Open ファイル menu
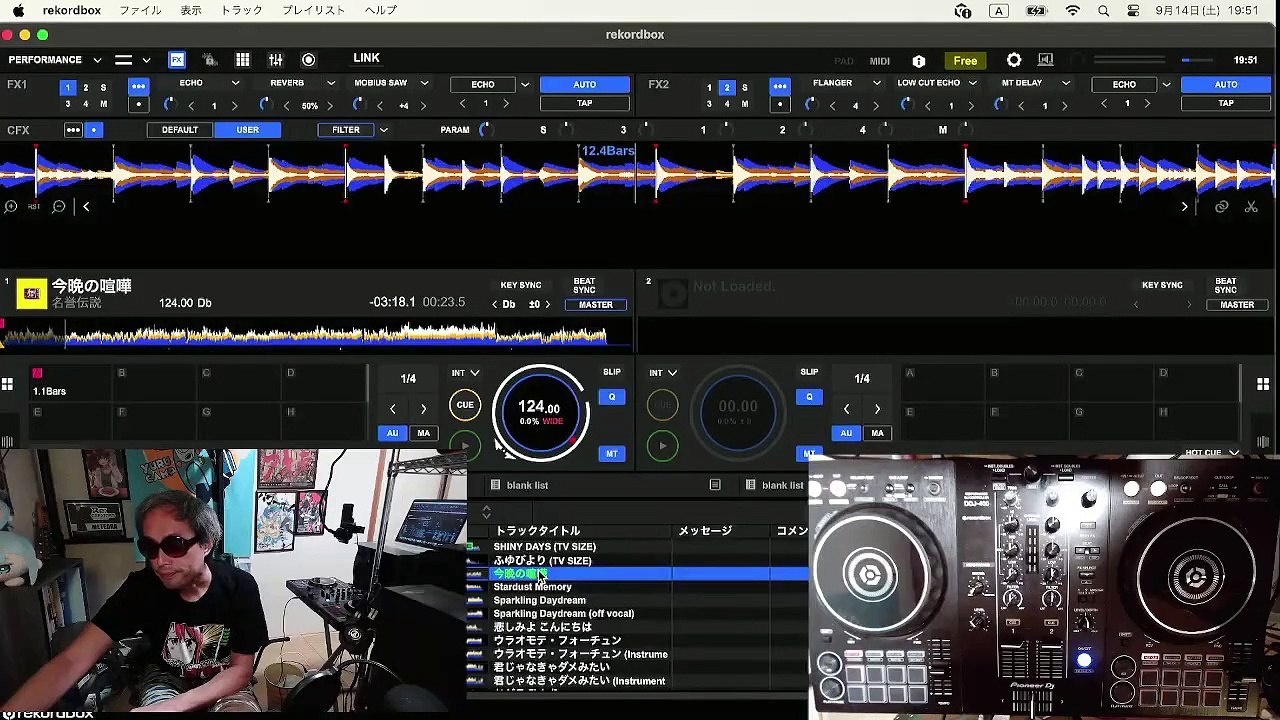The height and width of the screenshot is (720, 1280). 140,11
